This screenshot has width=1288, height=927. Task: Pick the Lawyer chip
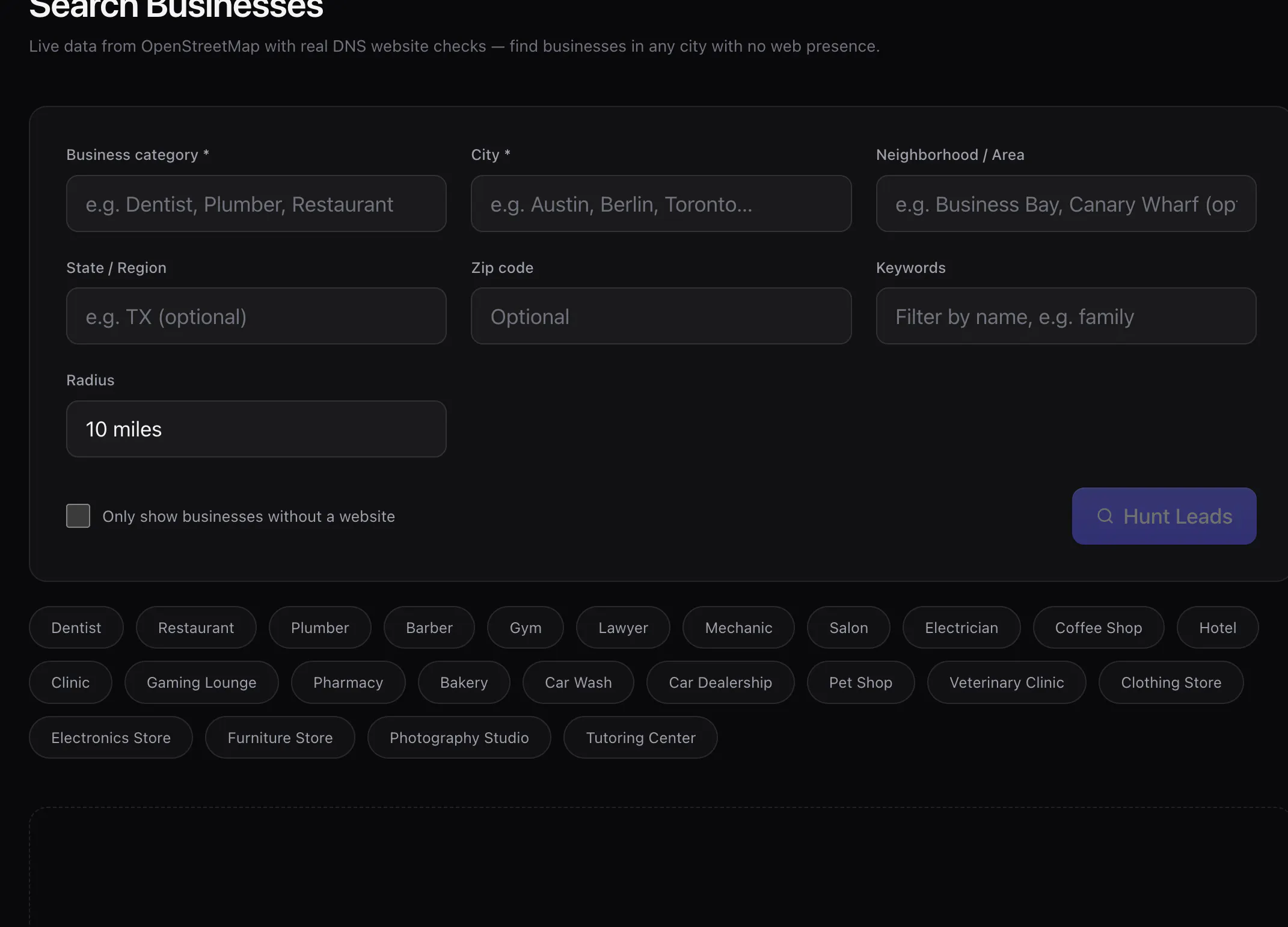point(623,627)
